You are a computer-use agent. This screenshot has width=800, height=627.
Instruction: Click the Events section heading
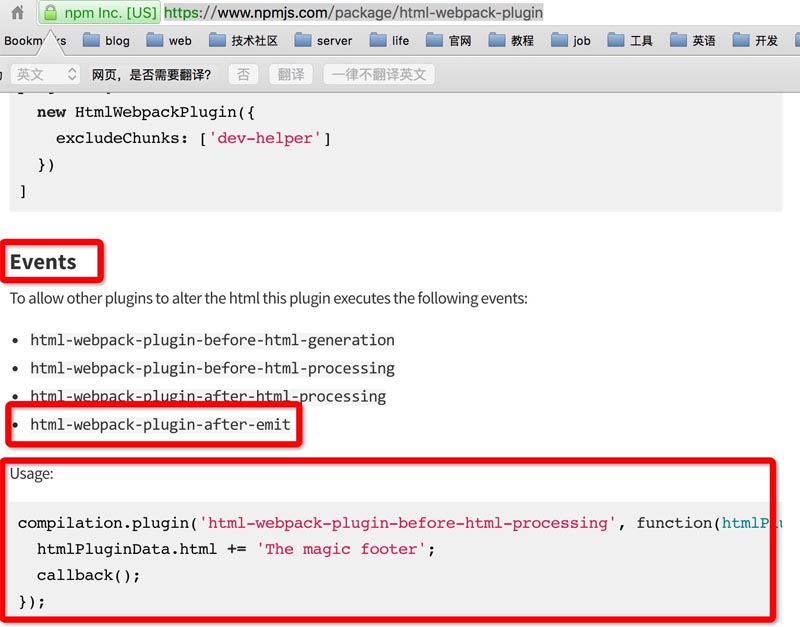[43, 262]
